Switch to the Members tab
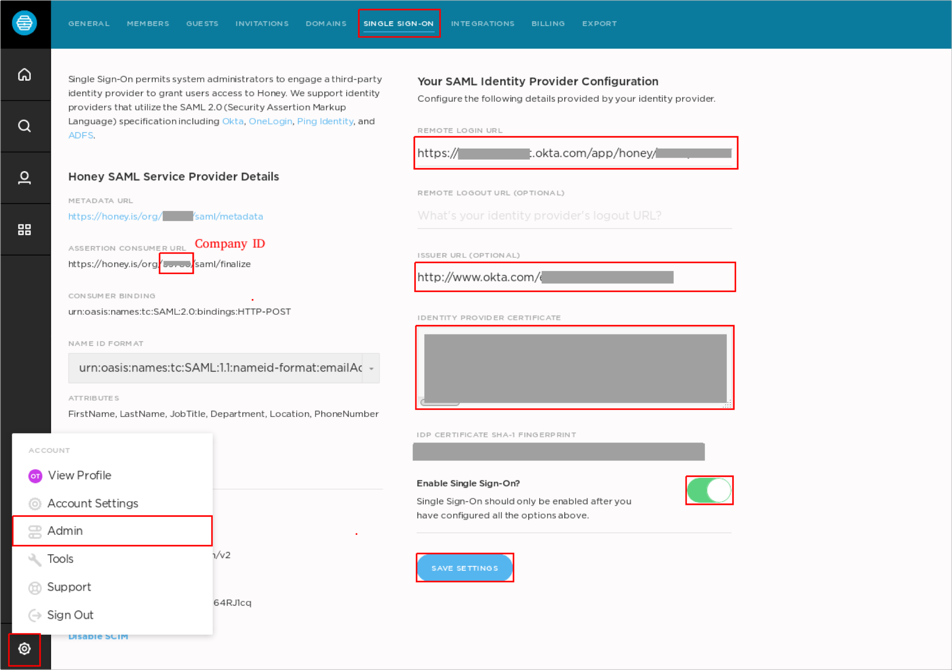Screen dimensions: 952x670 [148, 24]
